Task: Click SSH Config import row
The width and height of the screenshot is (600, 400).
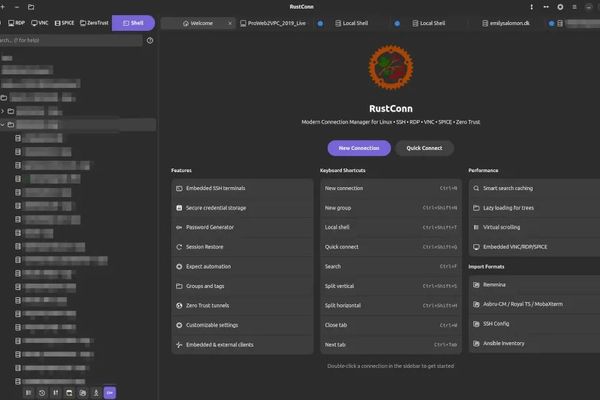Action: pyautogui.click(x=534, y=324)
